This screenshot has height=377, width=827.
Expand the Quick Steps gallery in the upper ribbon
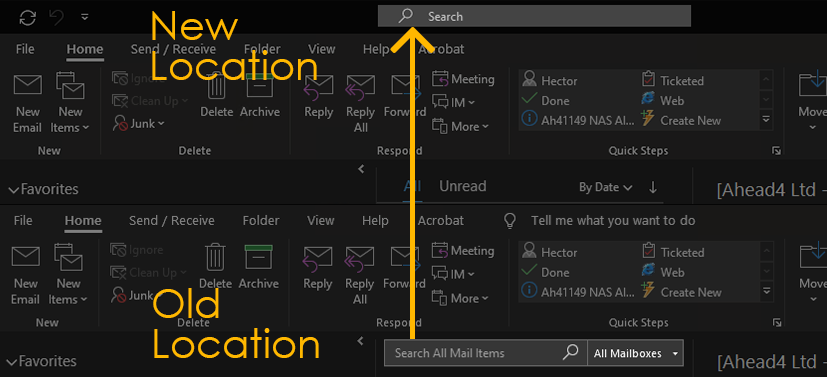766,120
